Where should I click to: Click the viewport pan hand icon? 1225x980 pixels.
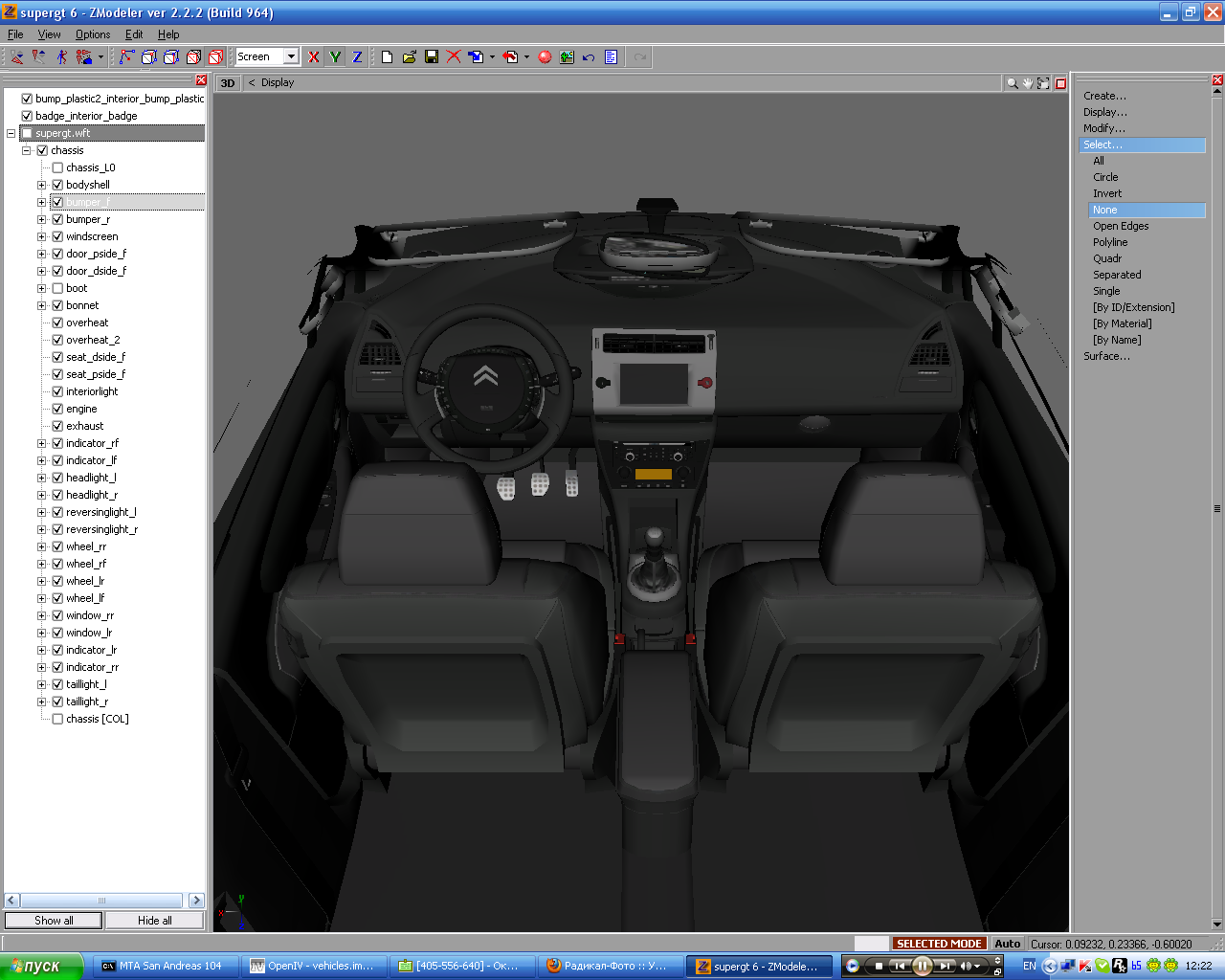1028,83
